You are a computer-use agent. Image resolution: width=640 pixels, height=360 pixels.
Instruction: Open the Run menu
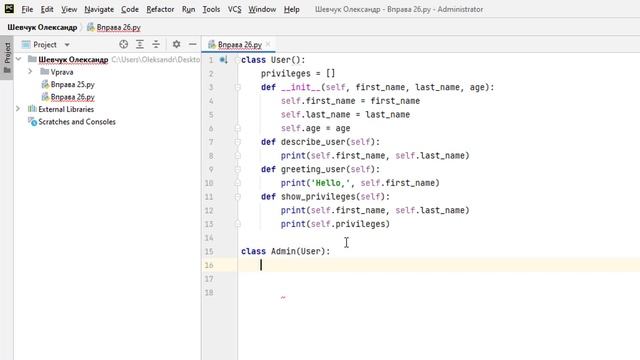click(188, 9)
